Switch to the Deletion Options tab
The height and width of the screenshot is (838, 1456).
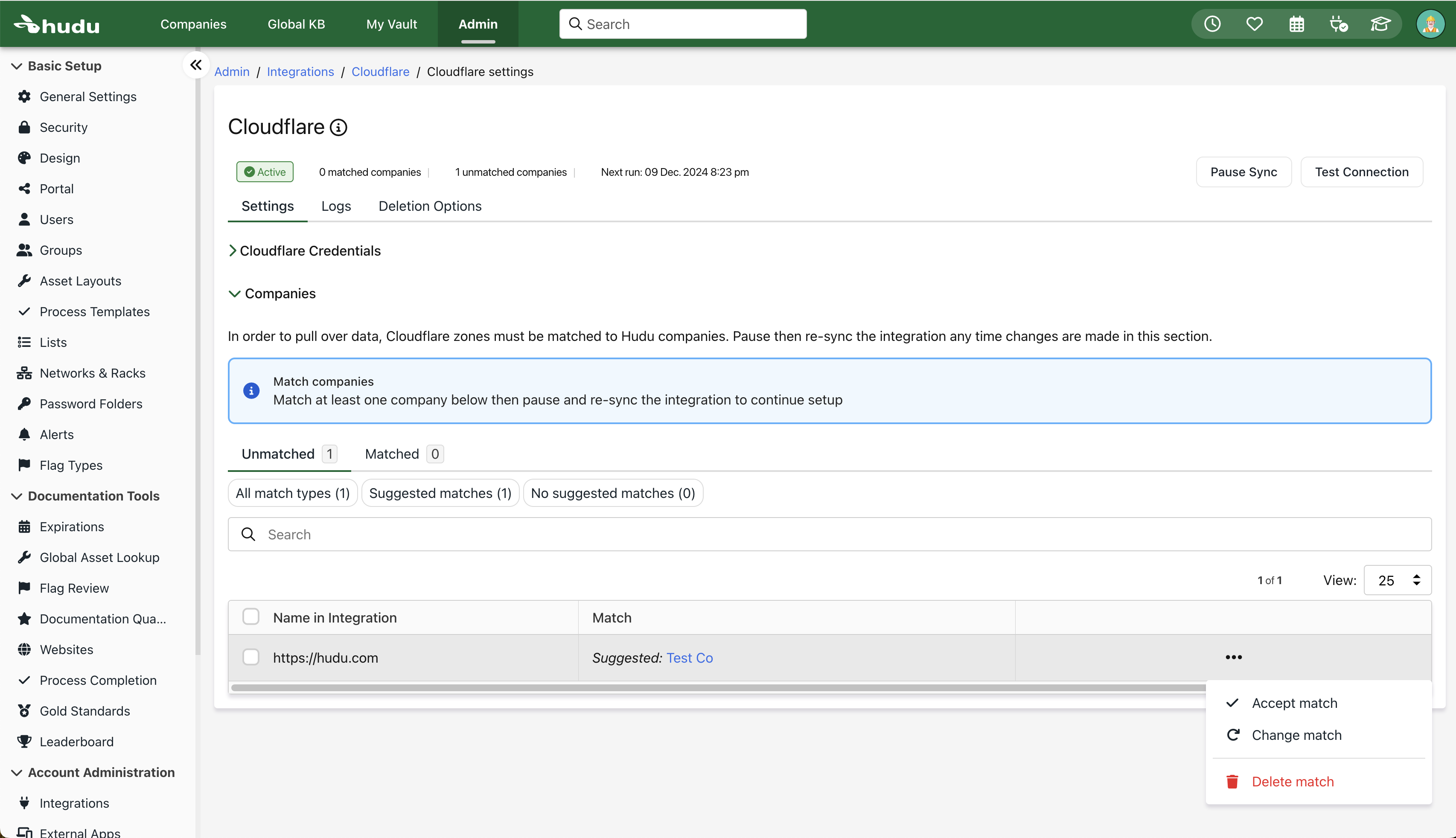[429, 206]
